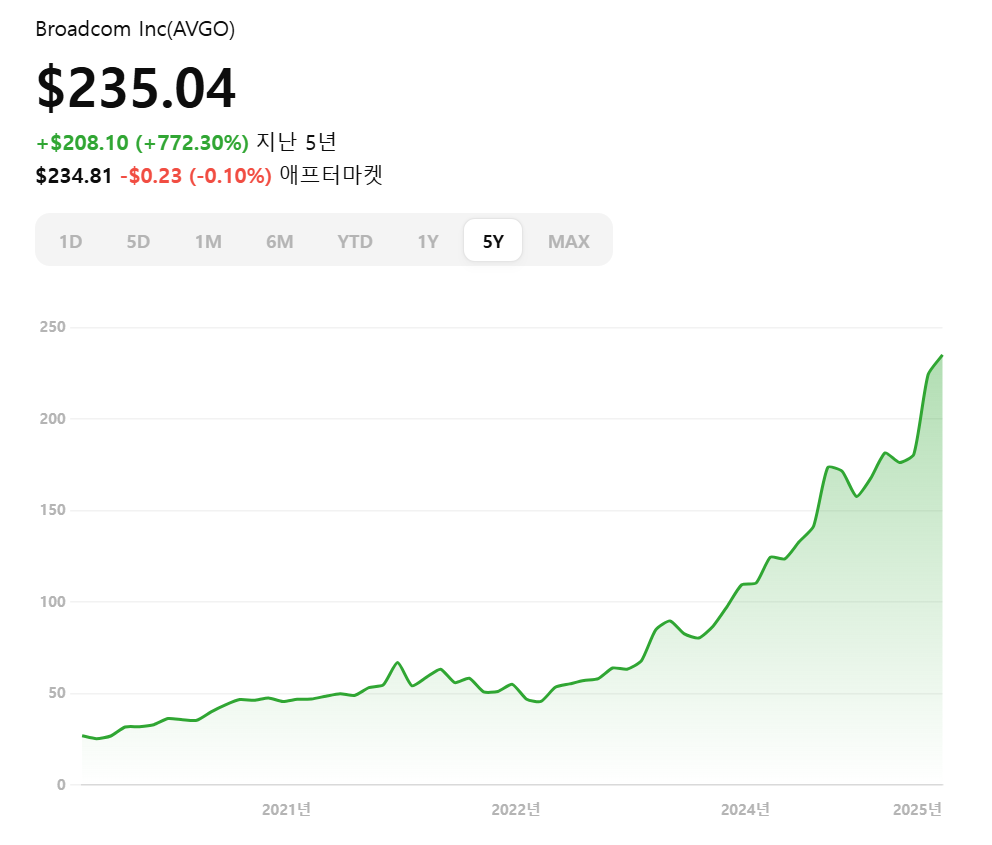Show the 1Y price history
The image size is (992, 845).
(x=428, y=241)
